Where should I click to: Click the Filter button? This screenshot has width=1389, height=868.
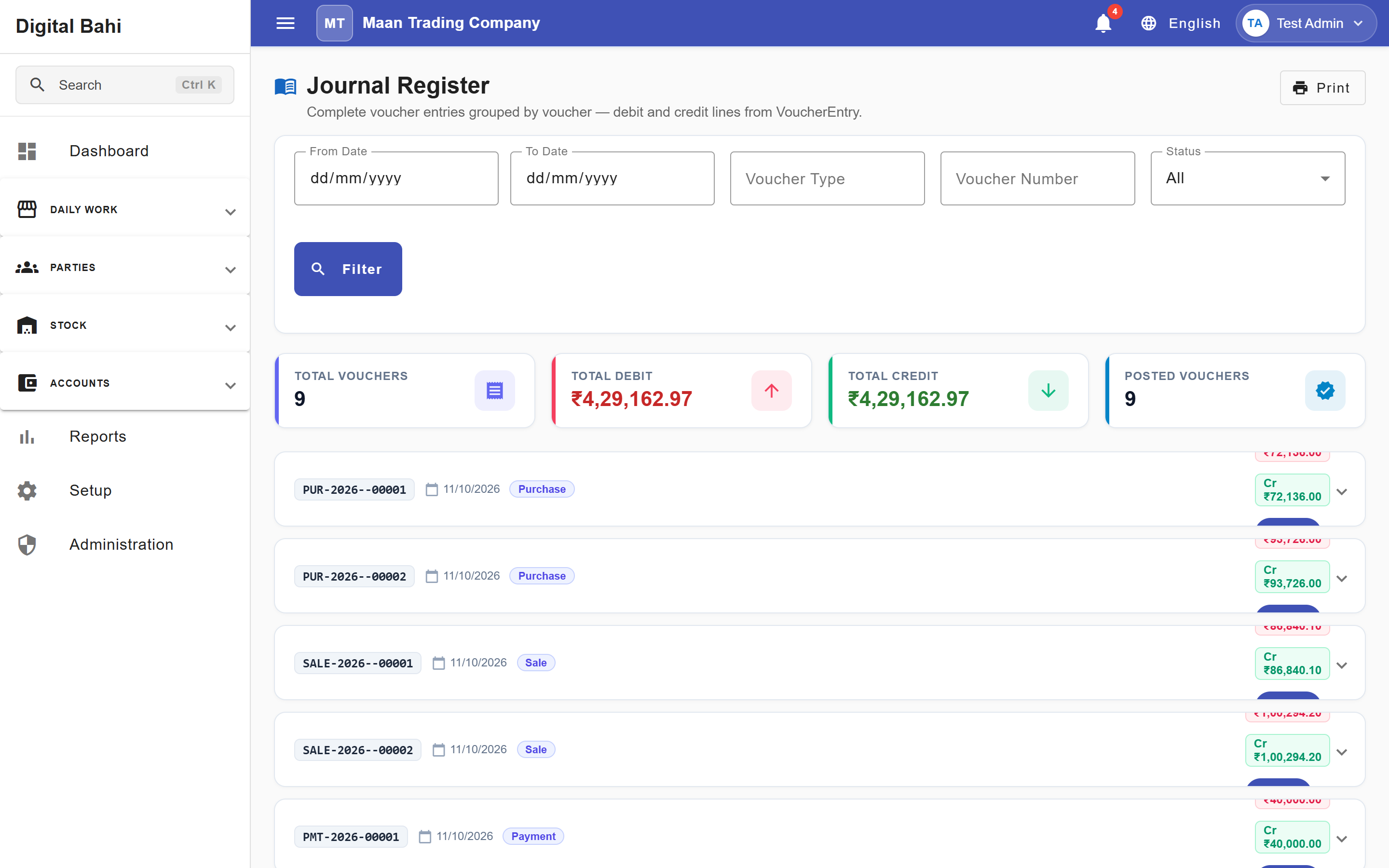click(x=348, y=269)
